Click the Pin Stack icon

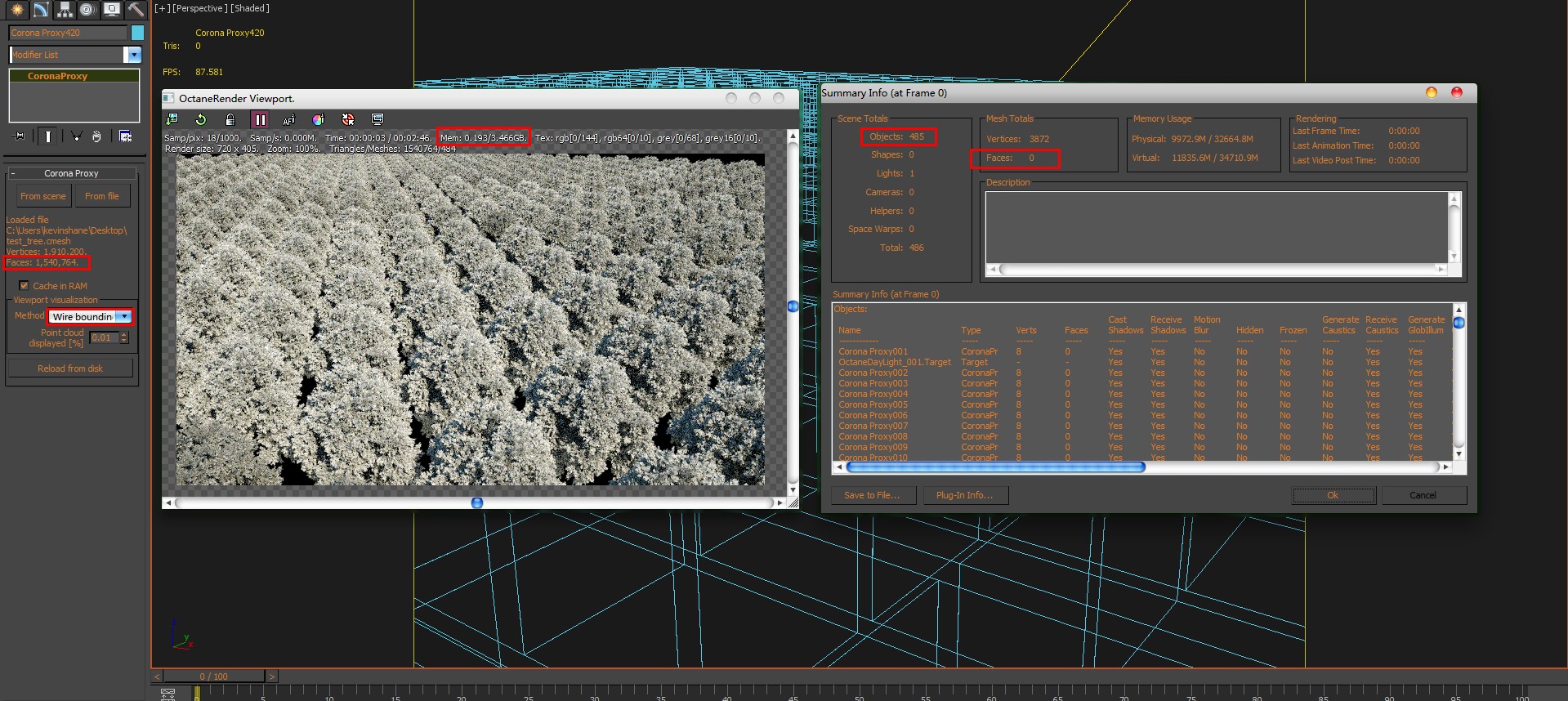point(19,136)
